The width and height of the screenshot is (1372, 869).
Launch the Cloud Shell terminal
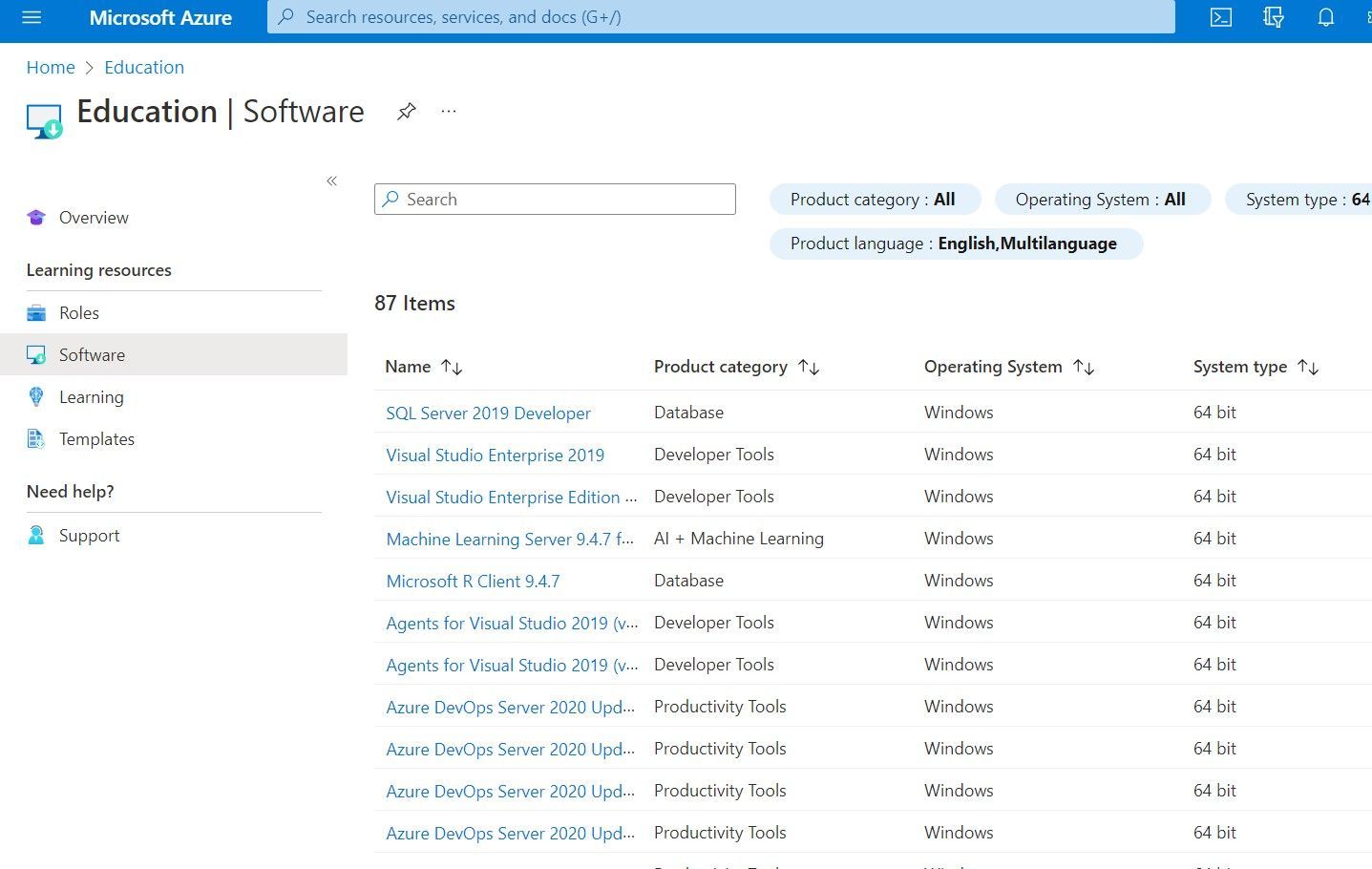point(1219,17)
